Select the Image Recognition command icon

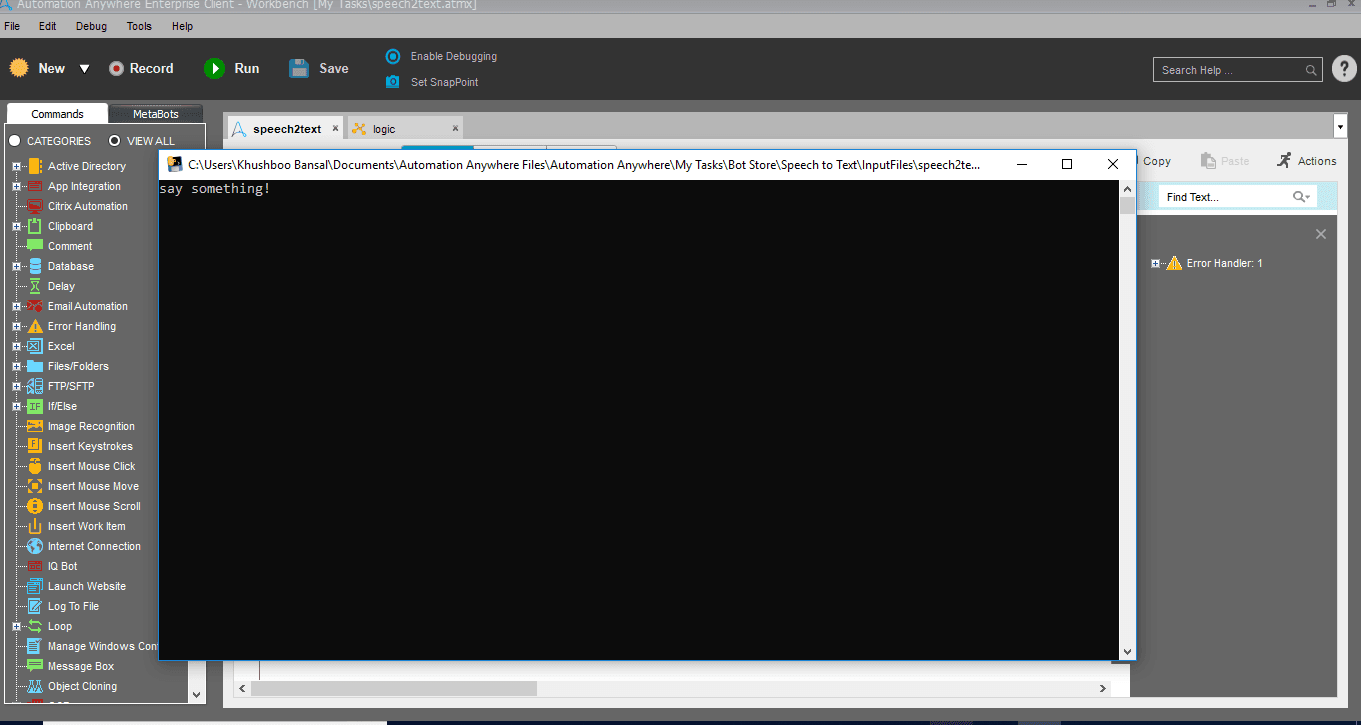coord(35,426)
